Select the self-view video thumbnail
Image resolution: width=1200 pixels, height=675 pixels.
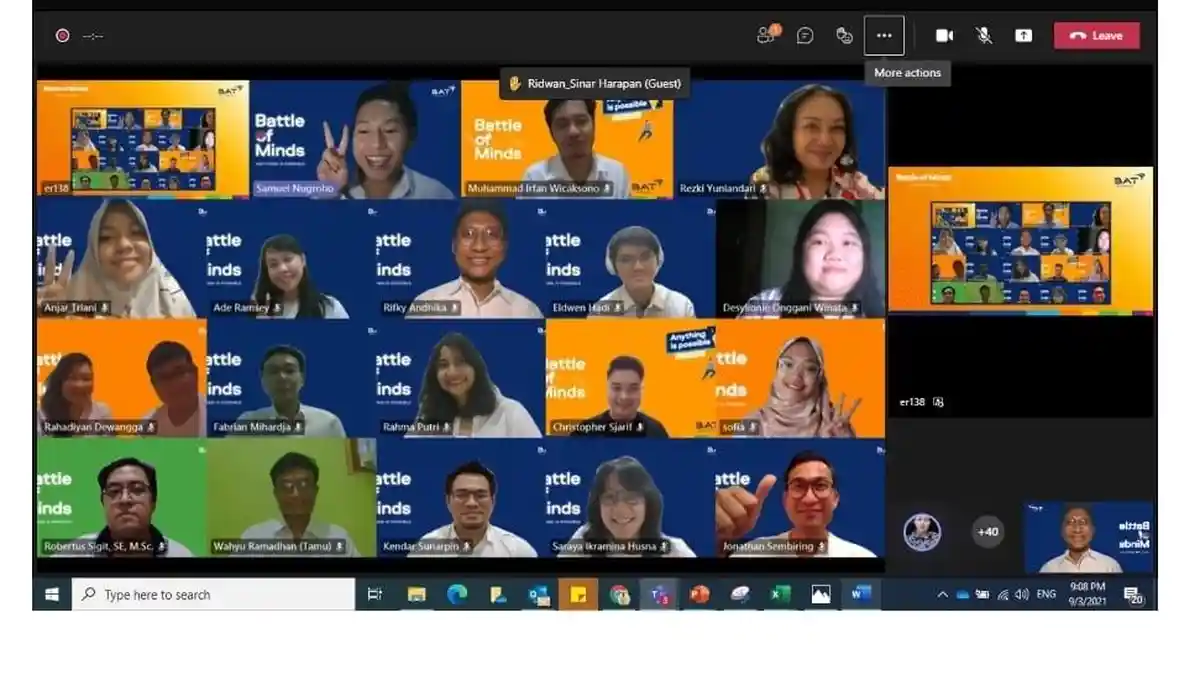tap(1088, 537)
